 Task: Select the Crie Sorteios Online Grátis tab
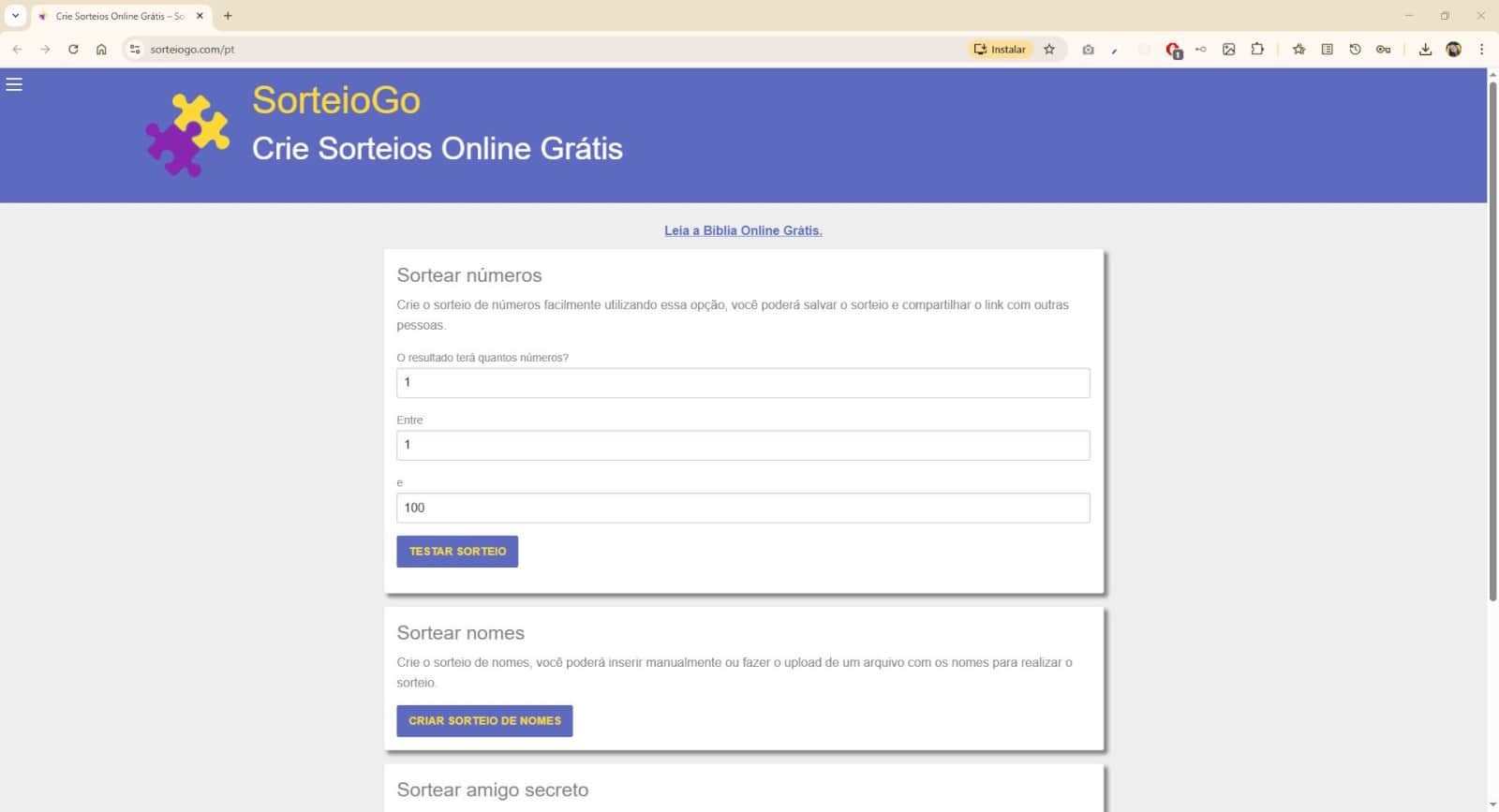tap(119, 16)
